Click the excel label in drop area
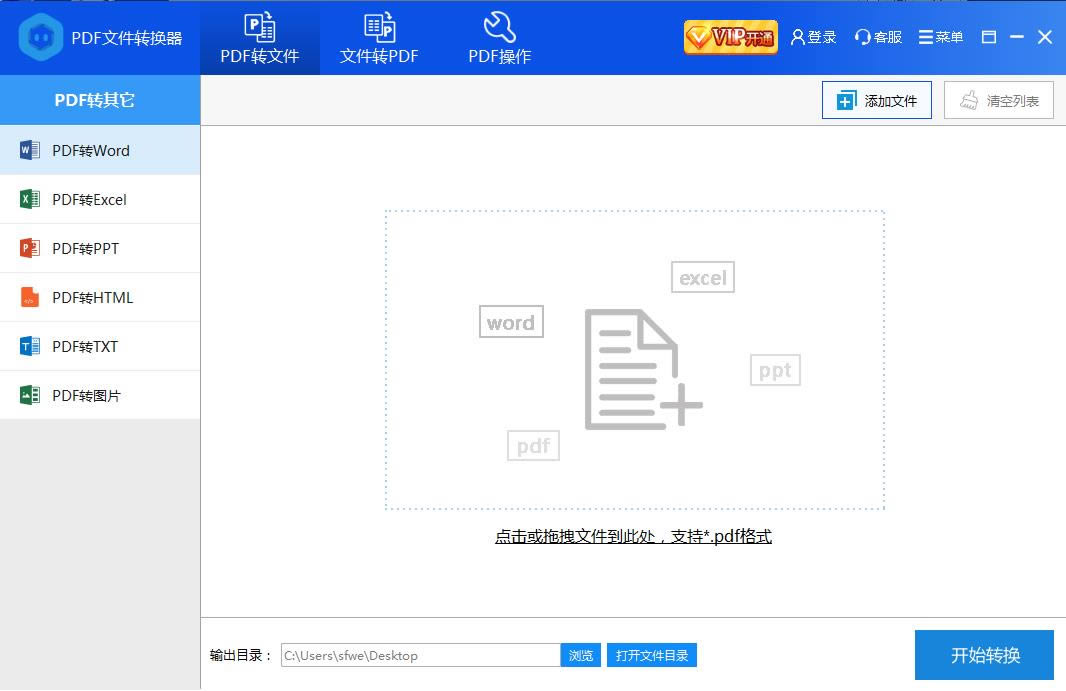This screenshot has height=691, width=1066. pyautogui.click(x=703, y=277)
